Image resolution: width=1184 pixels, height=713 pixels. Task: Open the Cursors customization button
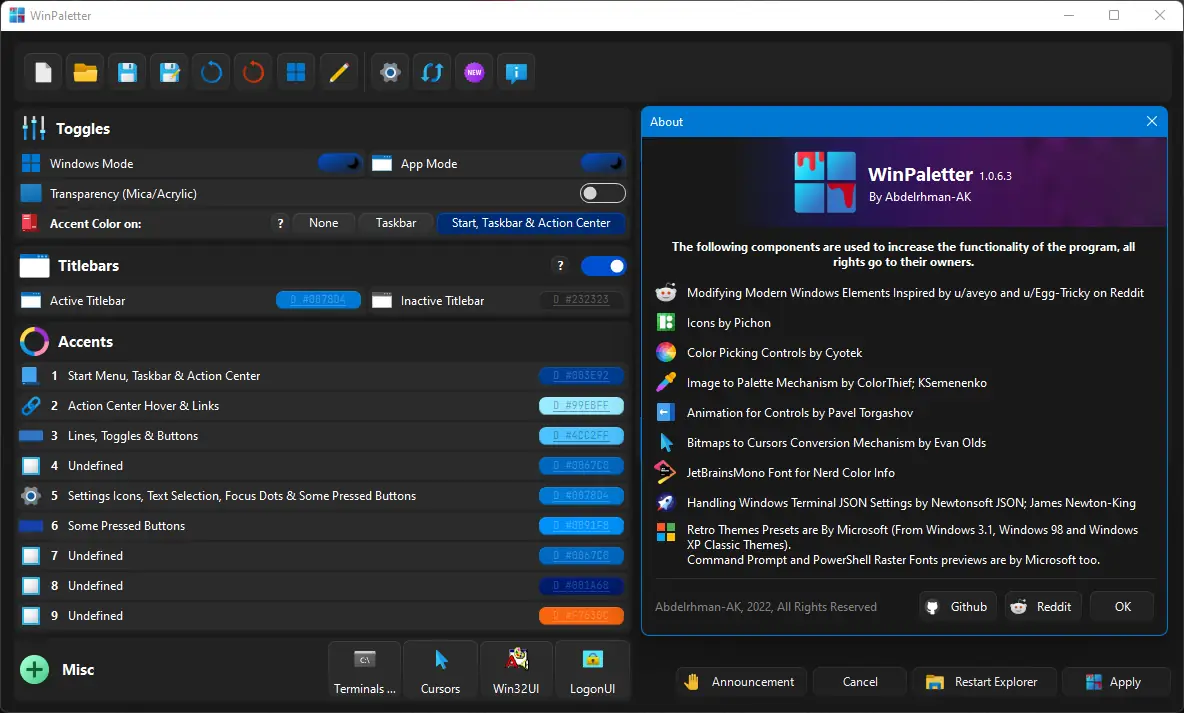click(x=440, y=670)
